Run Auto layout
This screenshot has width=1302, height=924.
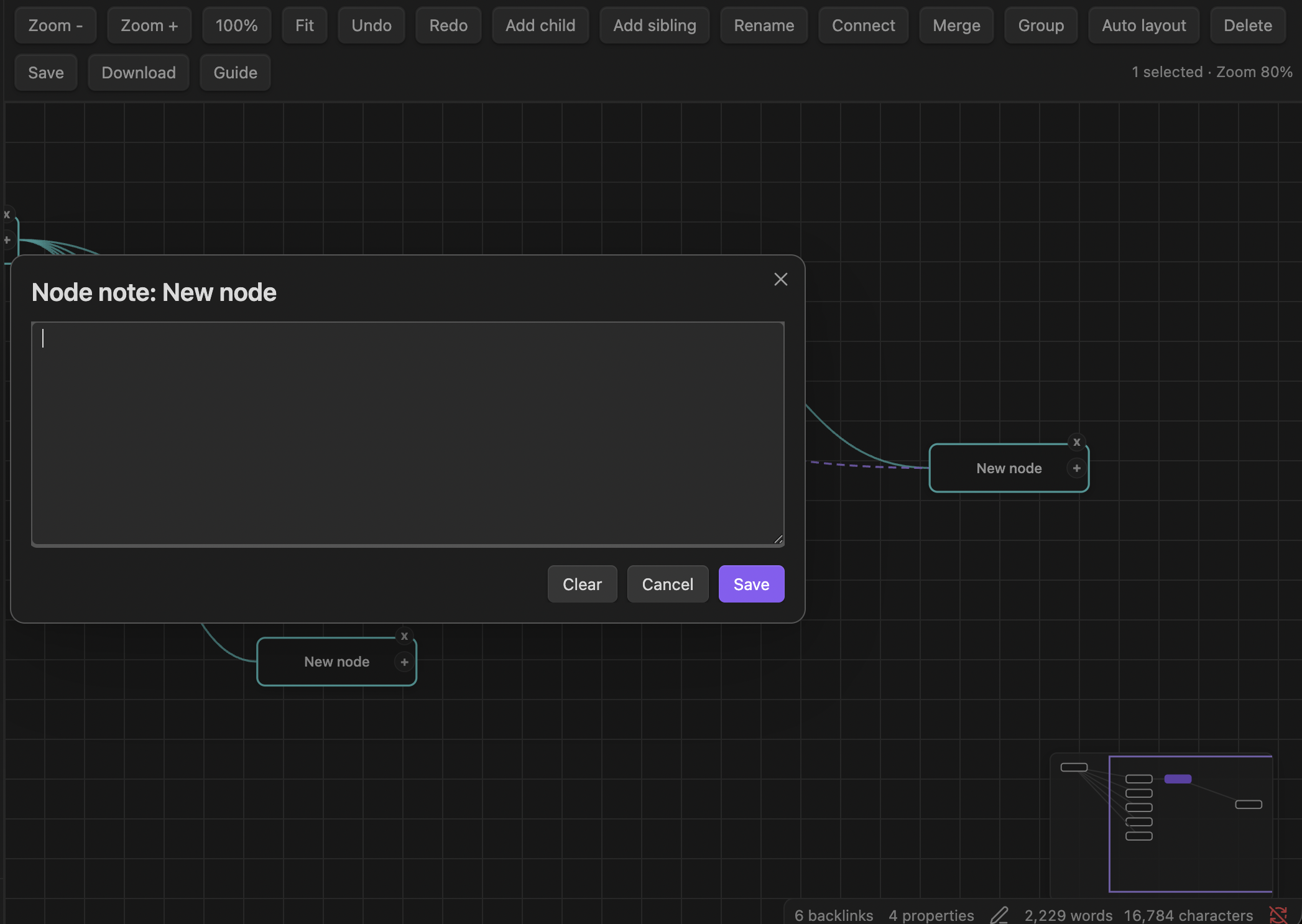(1144, 25)
